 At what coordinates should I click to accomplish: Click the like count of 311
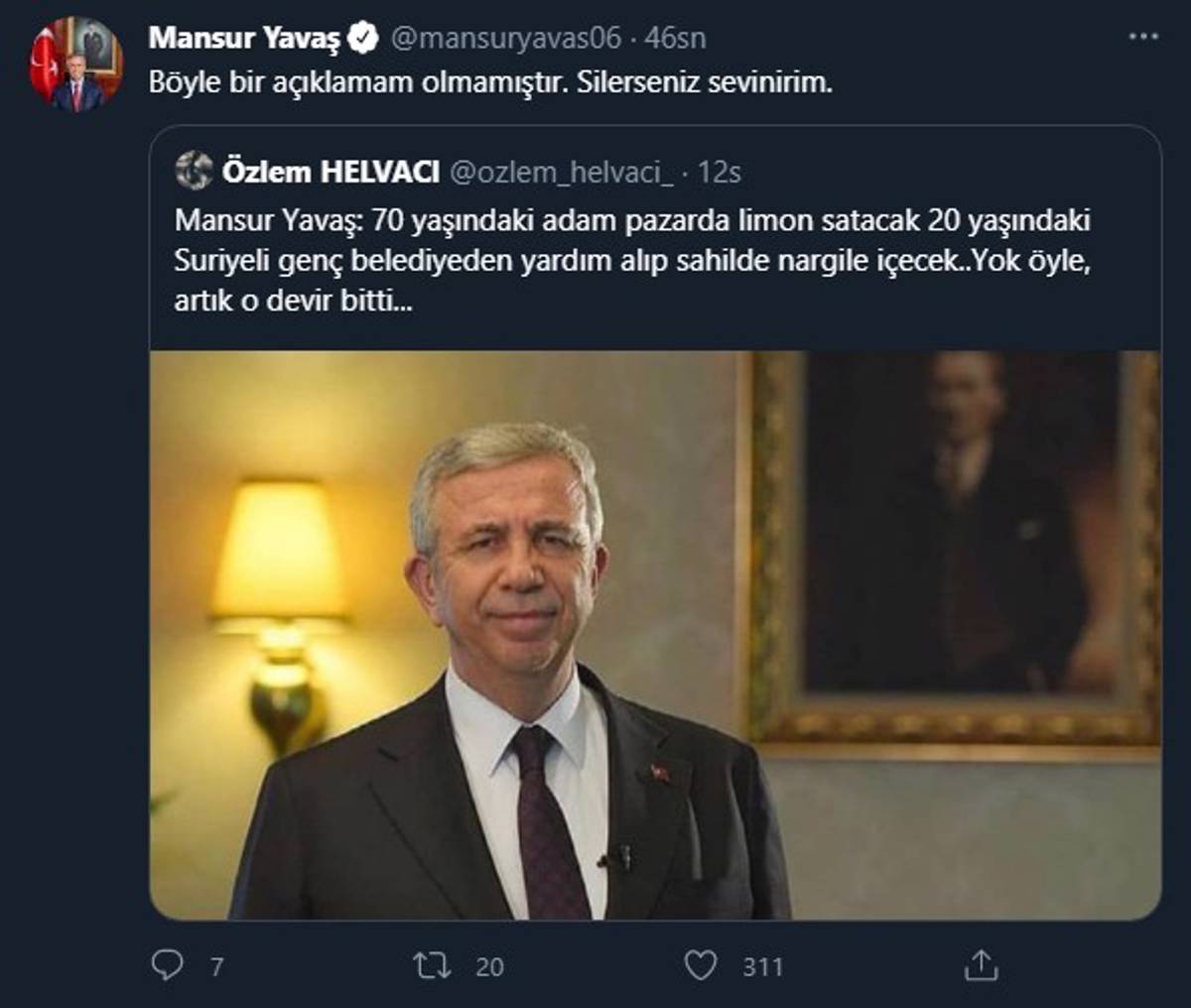[762, 966]
